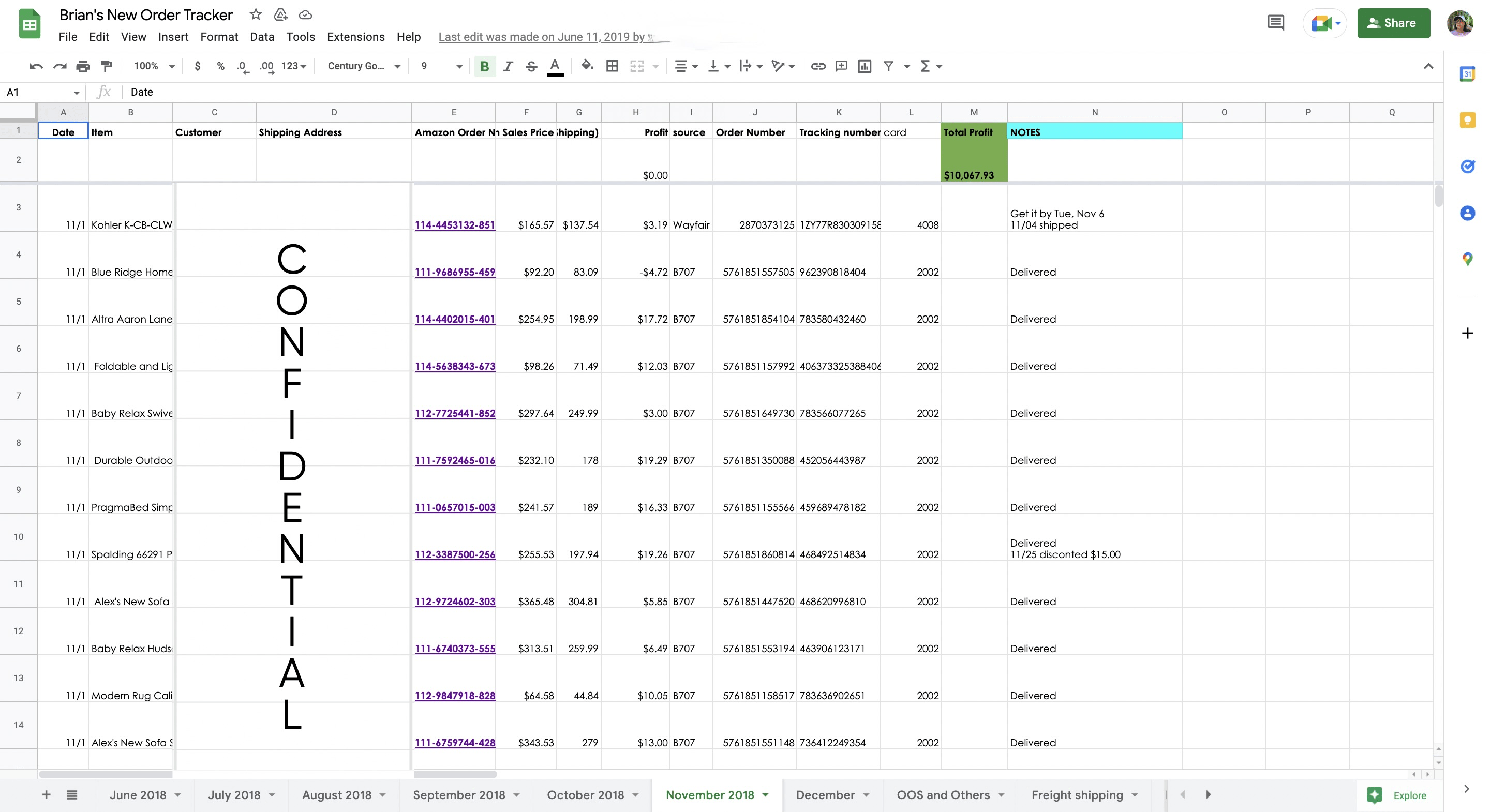The image size is (1490, 812).
Task: Click the star to favorite document
Action: pos(256,14)
